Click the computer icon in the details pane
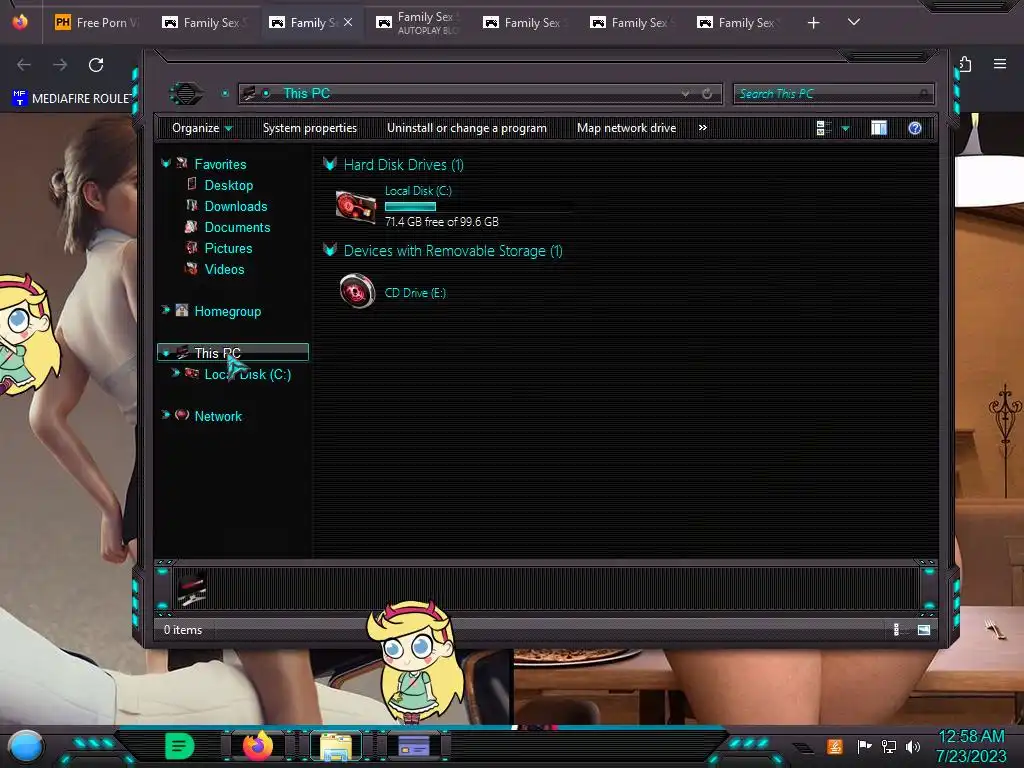Image resolution: width=1024 pixels, height=768 pixels. (x=192, y=589)
